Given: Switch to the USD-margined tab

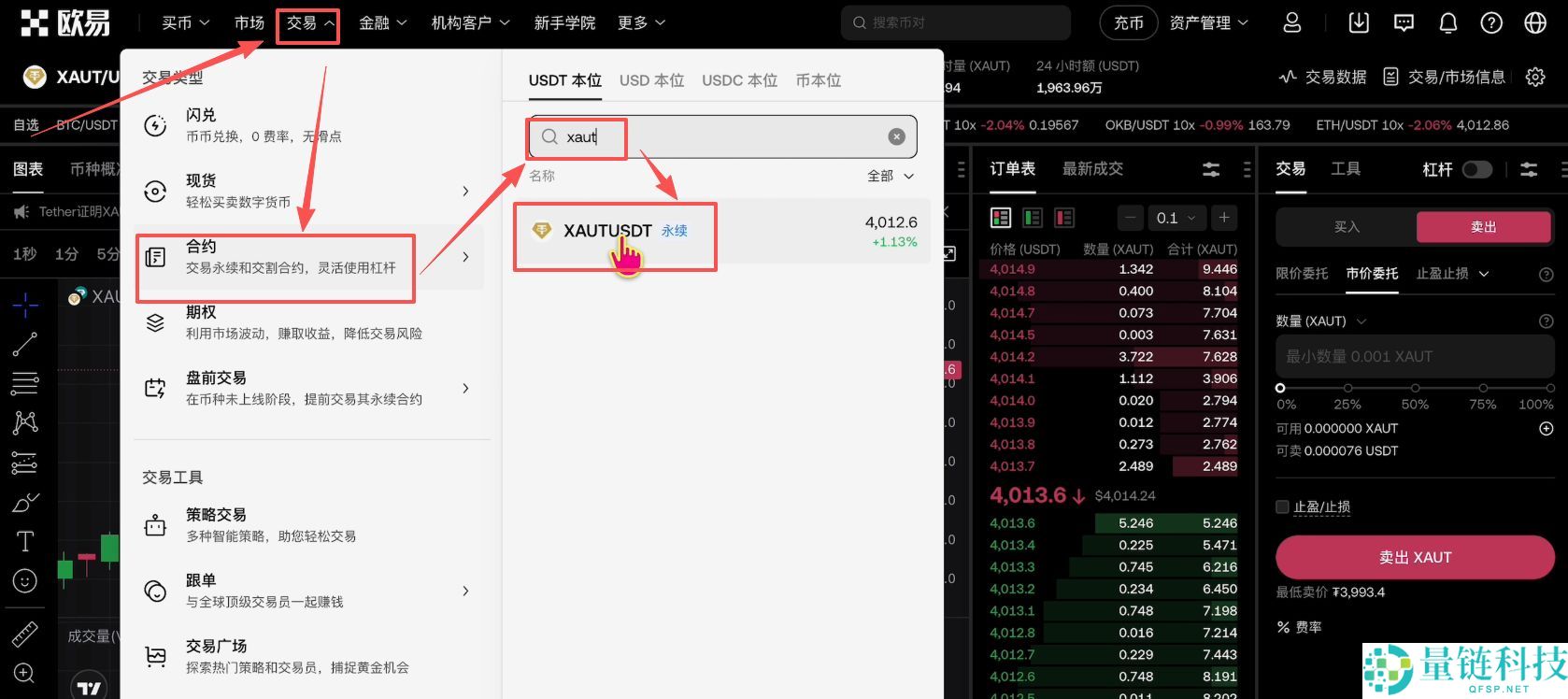Looking at the screenshot, I should (651, 80).
